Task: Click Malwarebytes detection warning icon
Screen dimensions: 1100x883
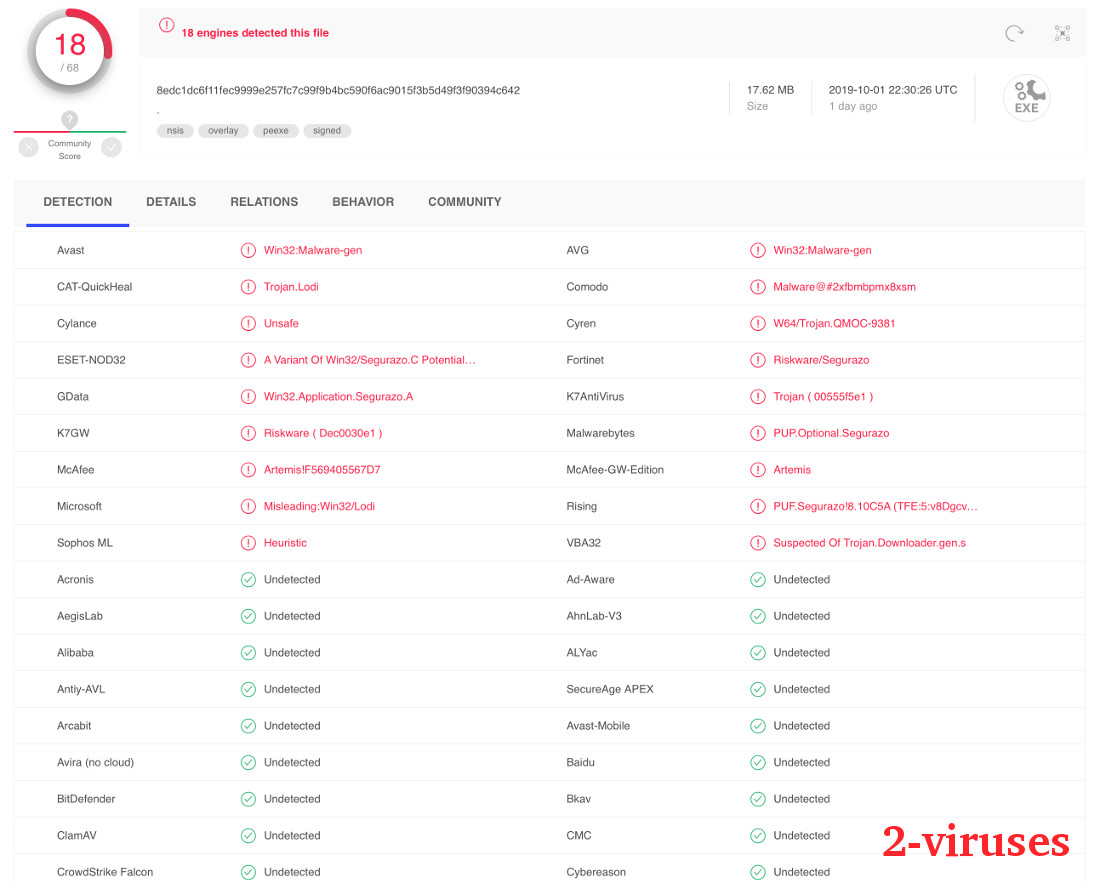Action: click(x=758, y=433)
